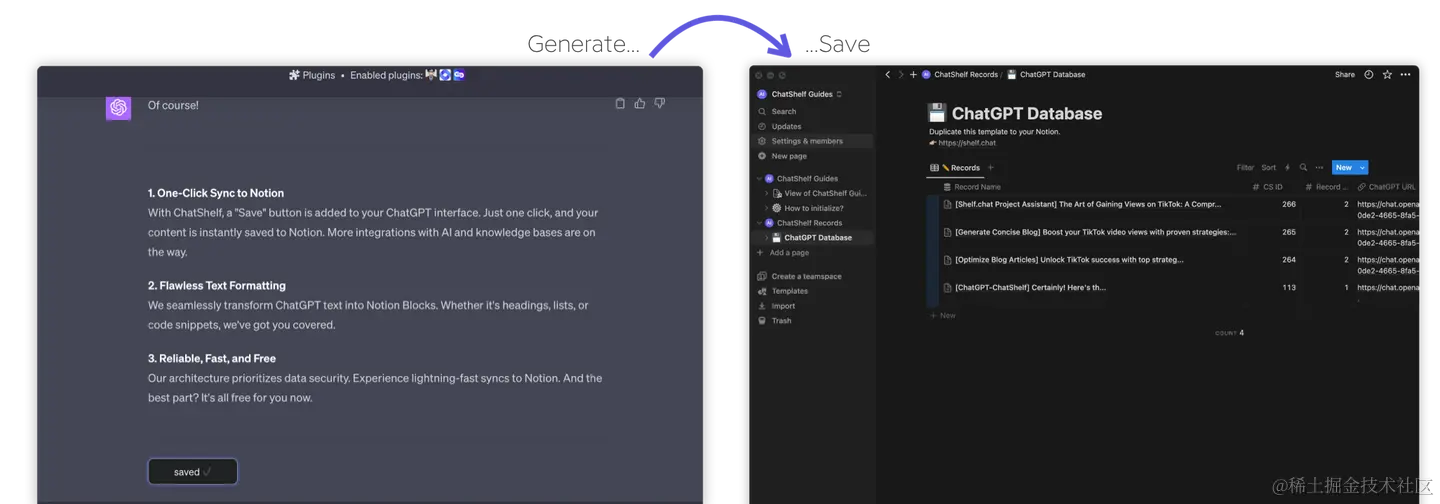Click "+ New" row below the table
The width and height of the screenshot is (1440, 504).
[x=943, y=315]
